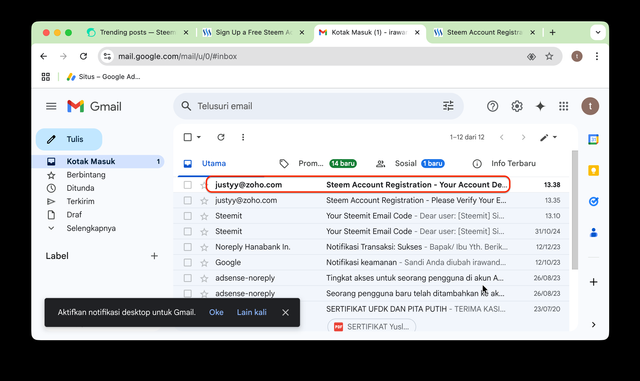Go to older emails page arrow
The height and width of the screenshot is (381, 640).
(523, 137)
